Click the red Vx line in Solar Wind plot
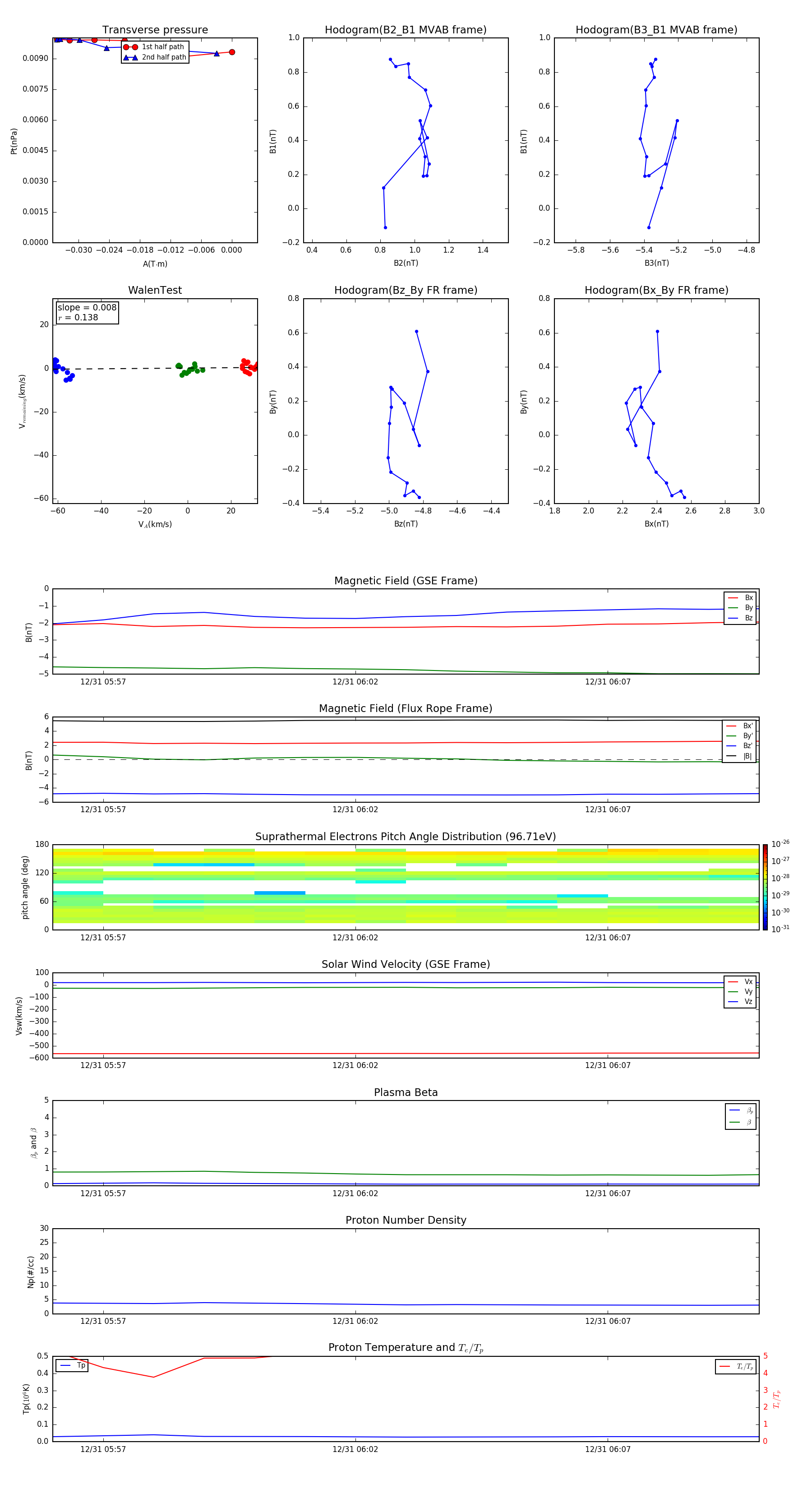The image size is (812, 1489). (x=406, y=1054)
